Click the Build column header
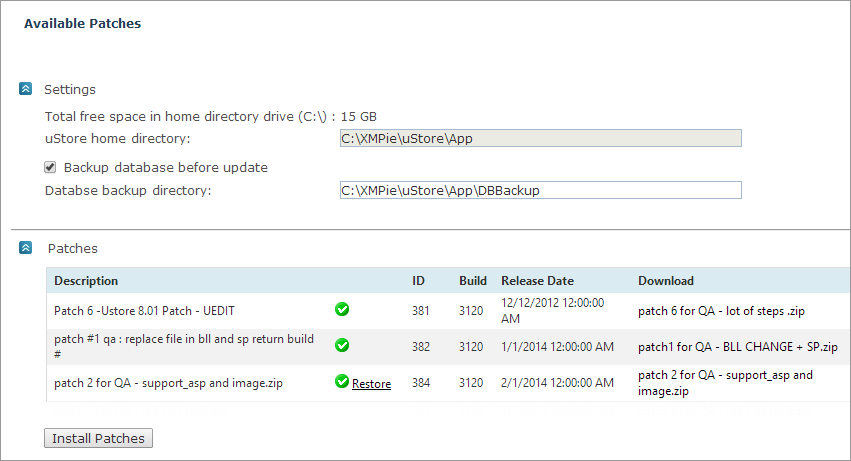This screenshot has height=461, width=851. [473, 281]
